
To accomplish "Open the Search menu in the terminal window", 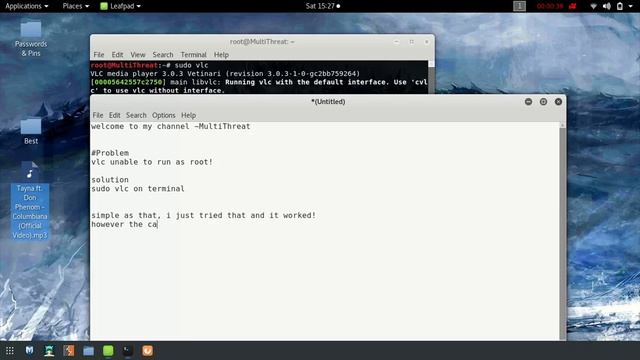I will [163, 55].
